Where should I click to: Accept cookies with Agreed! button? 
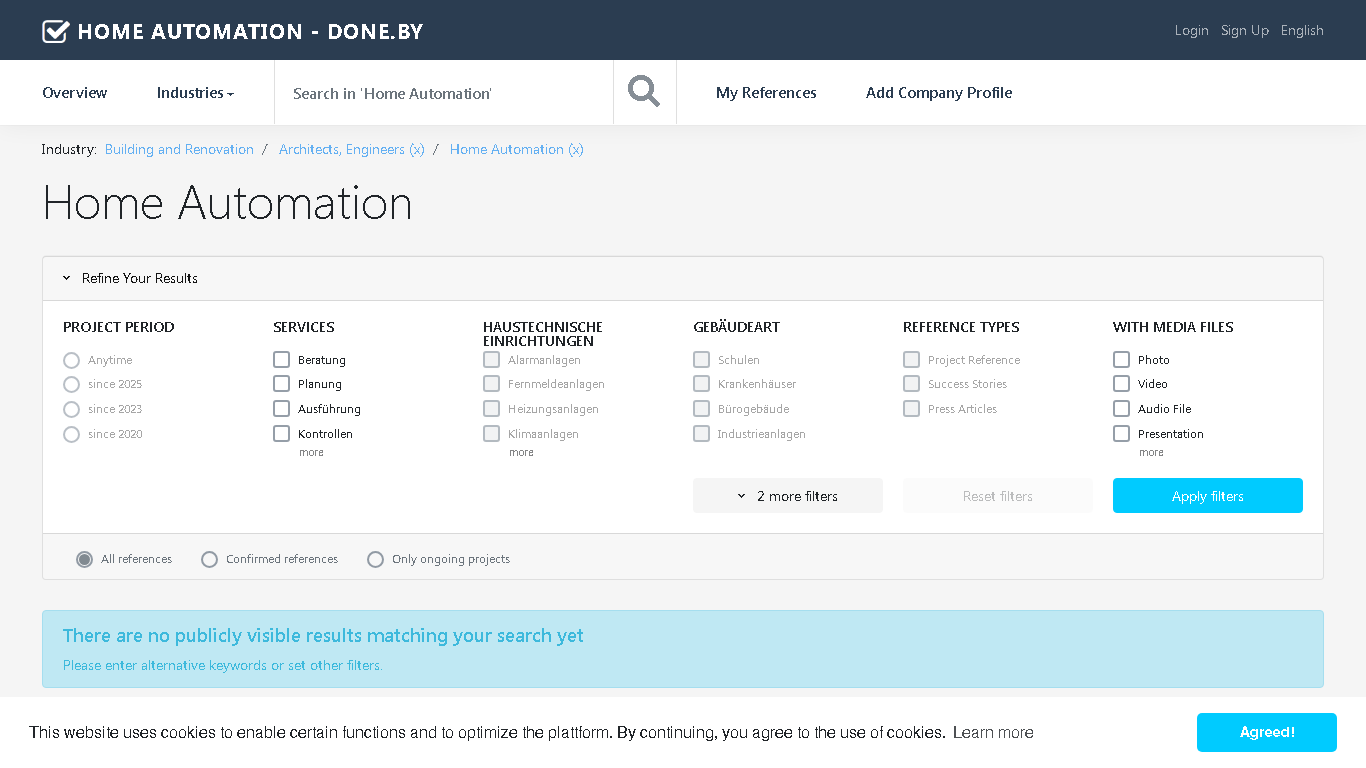pos(1267,732)
